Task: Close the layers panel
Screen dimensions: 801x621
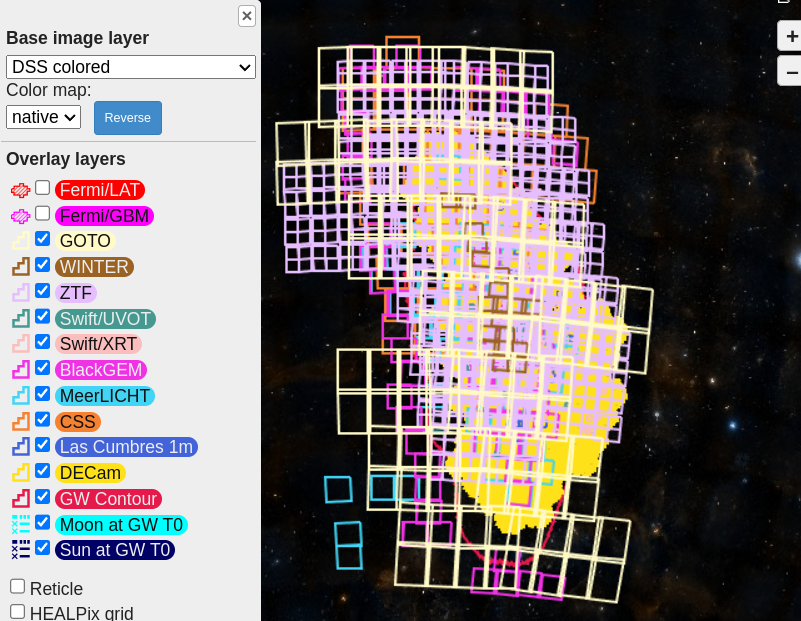Action: point(247,16)
